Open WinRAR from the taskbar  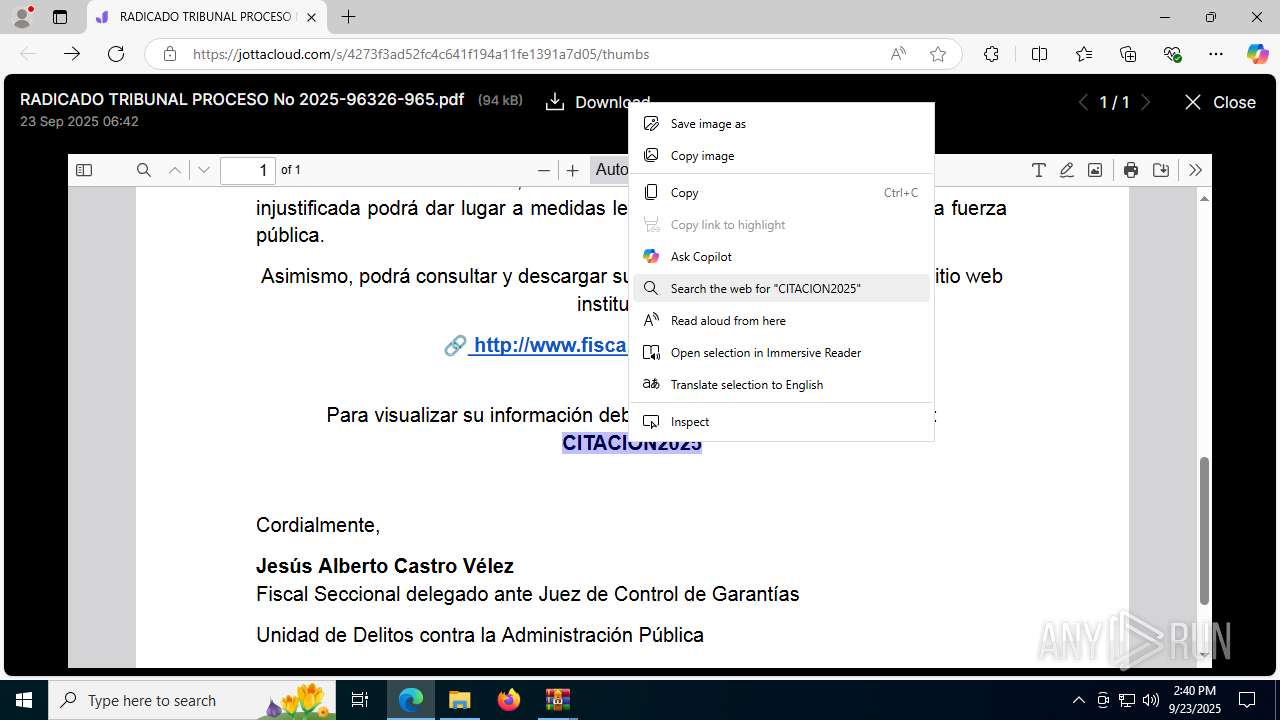(557, 700)
